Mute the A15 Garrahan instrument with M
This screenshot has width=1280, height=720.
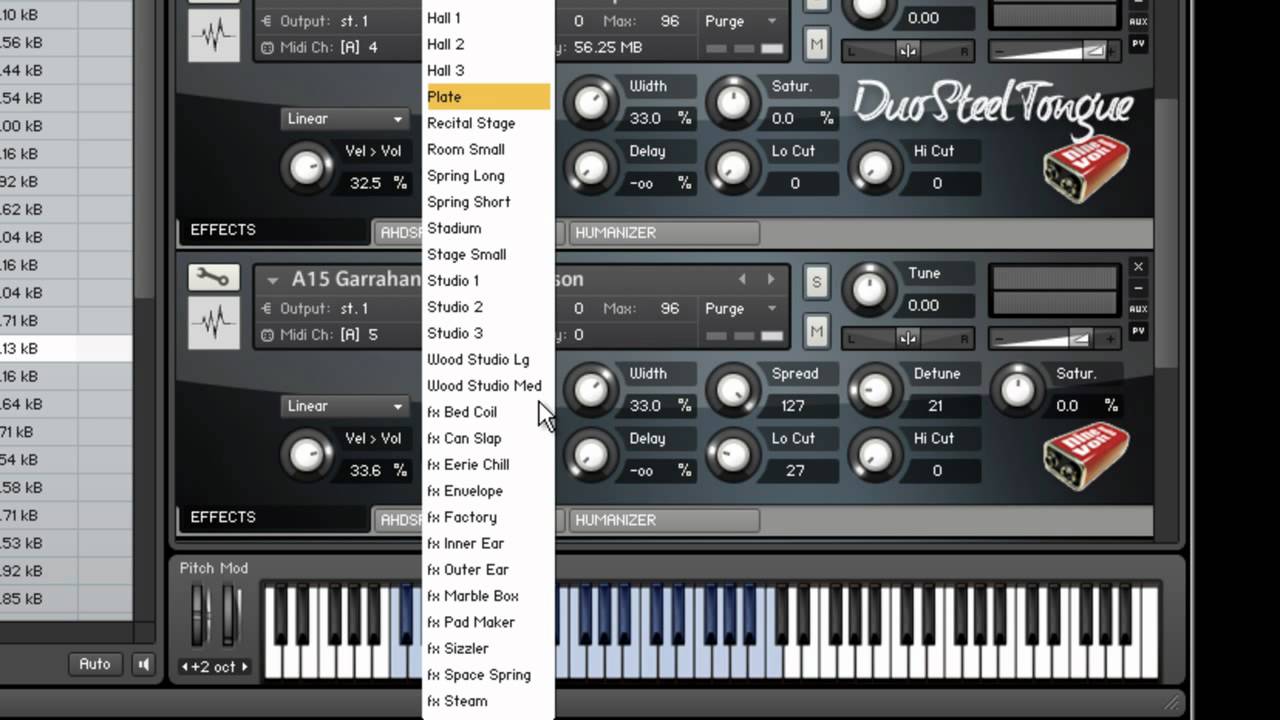click(816, 331)
